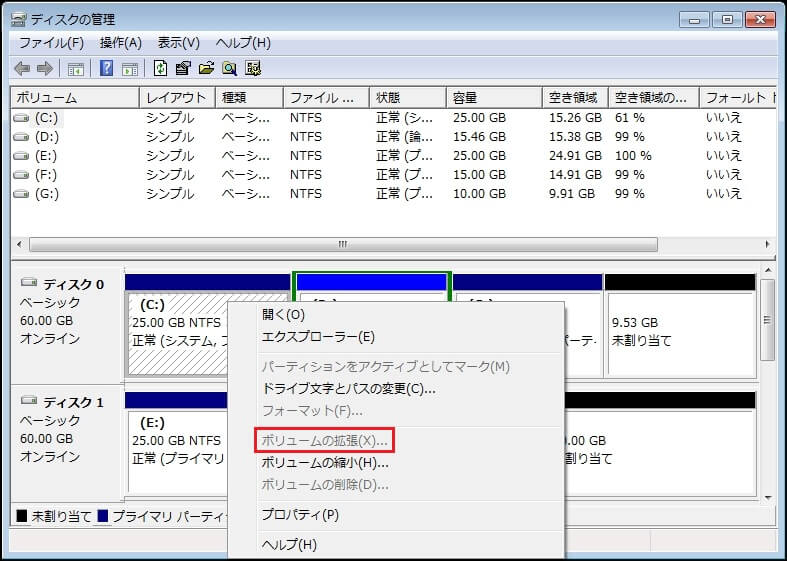Click the Disk Management title bar icon
The height and width of the screenshot is (561, 787).
[19, 20]
